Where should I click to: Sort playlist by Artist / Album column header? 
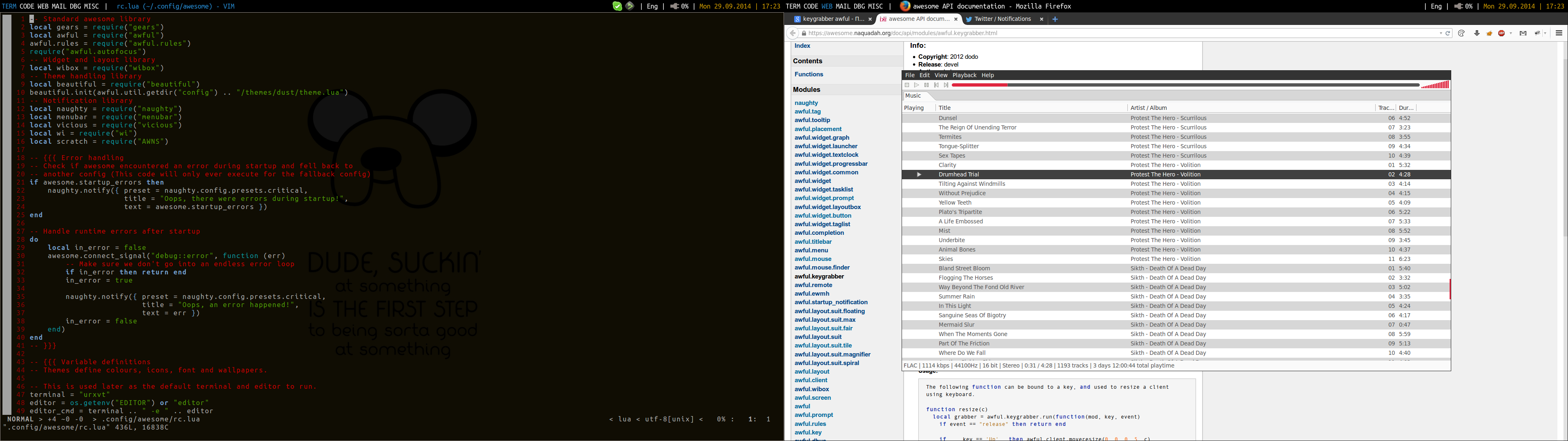pyautogui.click(x=1251, y=108)
